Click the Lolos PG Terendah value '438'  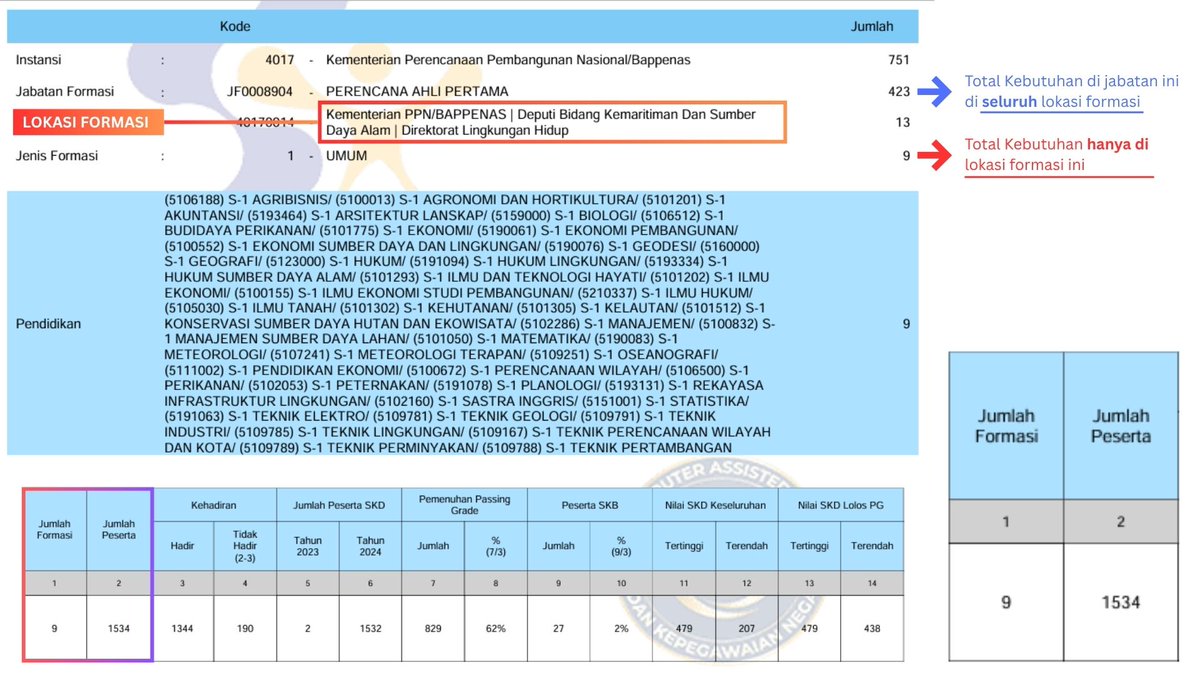(x=871, y=628)
